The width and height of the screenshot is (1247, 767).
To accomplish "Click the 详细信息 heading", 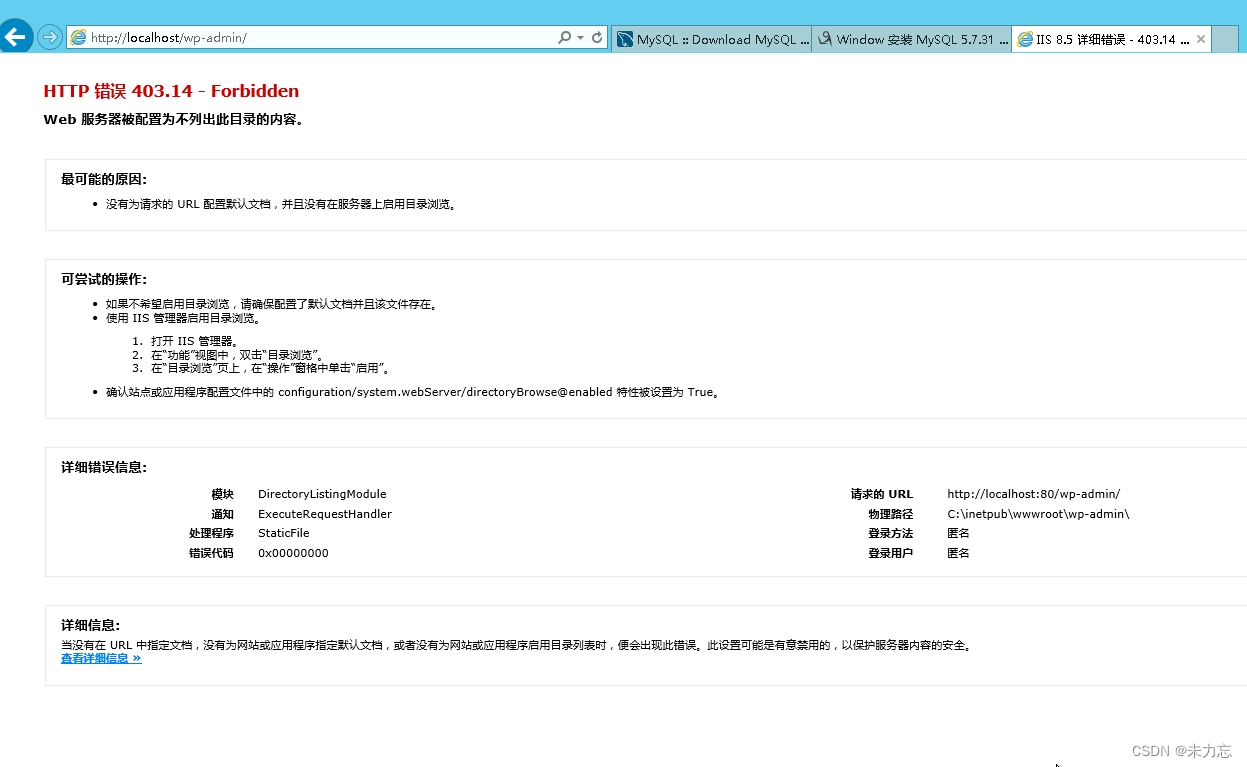I will tap(91, 625).
